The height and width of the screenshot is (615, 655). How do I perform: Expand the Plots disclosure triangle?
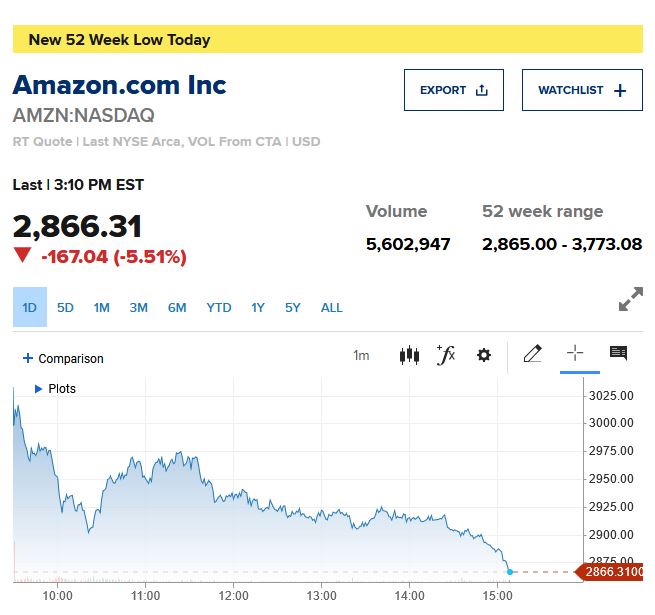click(39, 389)
